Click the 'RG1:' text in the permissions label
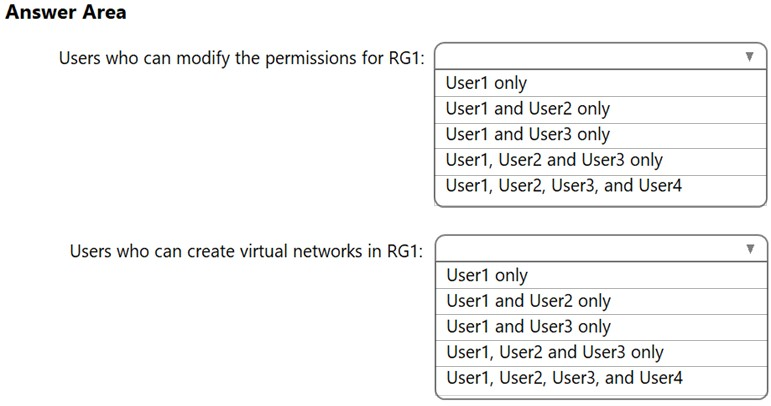Image resolution: width=771 pixels, height=406 pixels. click(x=407, y=57)
